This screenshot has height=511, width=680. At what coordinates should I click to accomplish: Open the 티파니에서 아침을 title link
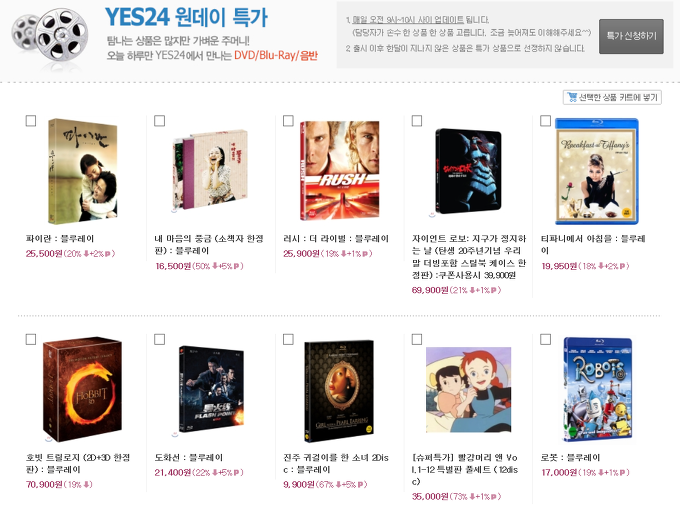coord(593,244)
